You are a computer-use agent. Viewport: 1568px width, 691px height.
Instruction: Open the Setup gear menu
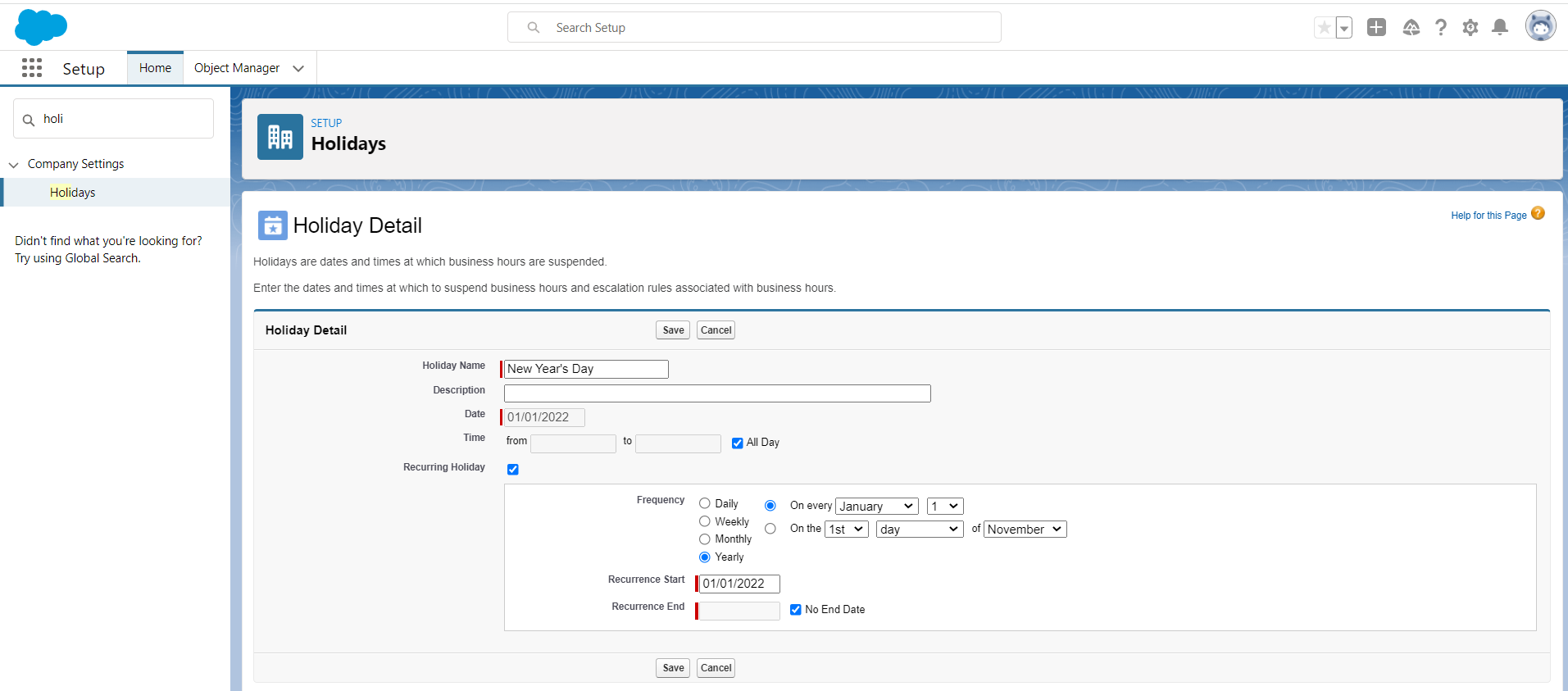pyautogui.click(x=1470, y=28)
